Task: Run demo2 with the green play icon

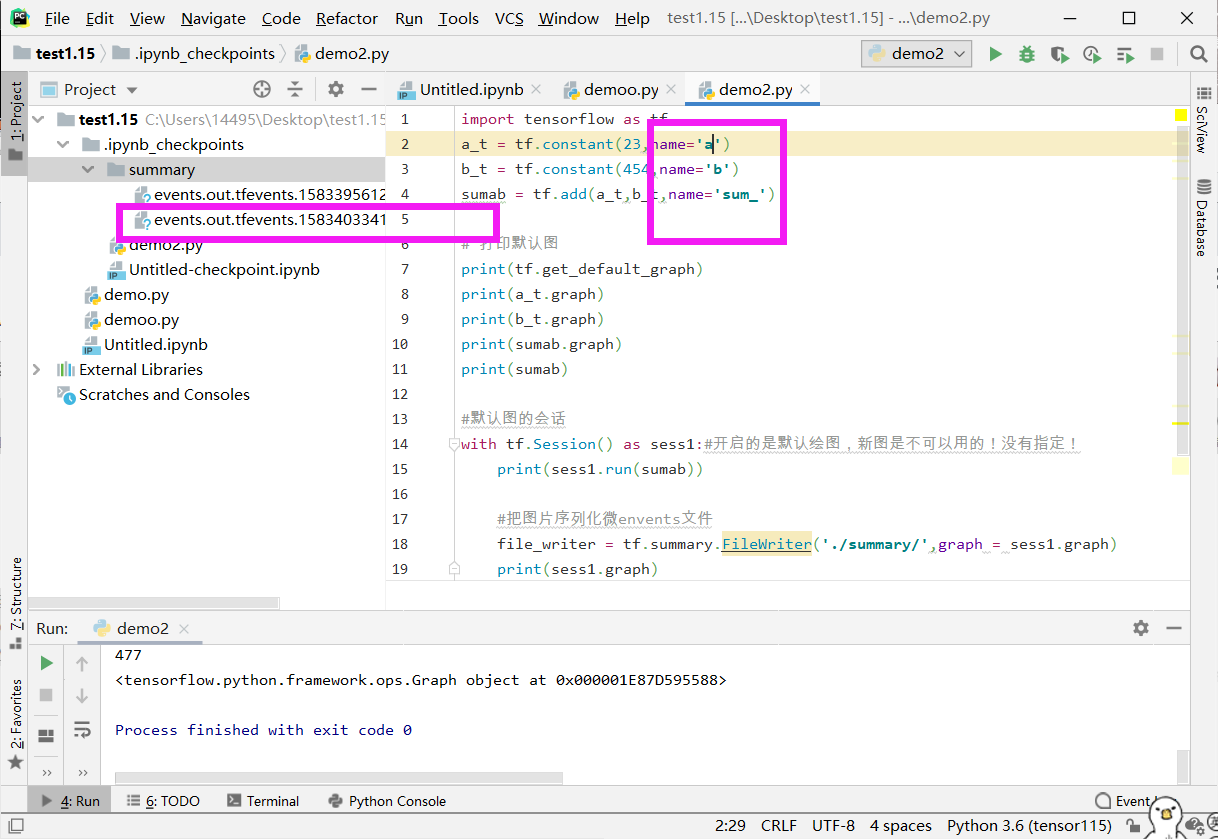Action: pyautogui.click(x=995, y=54)
